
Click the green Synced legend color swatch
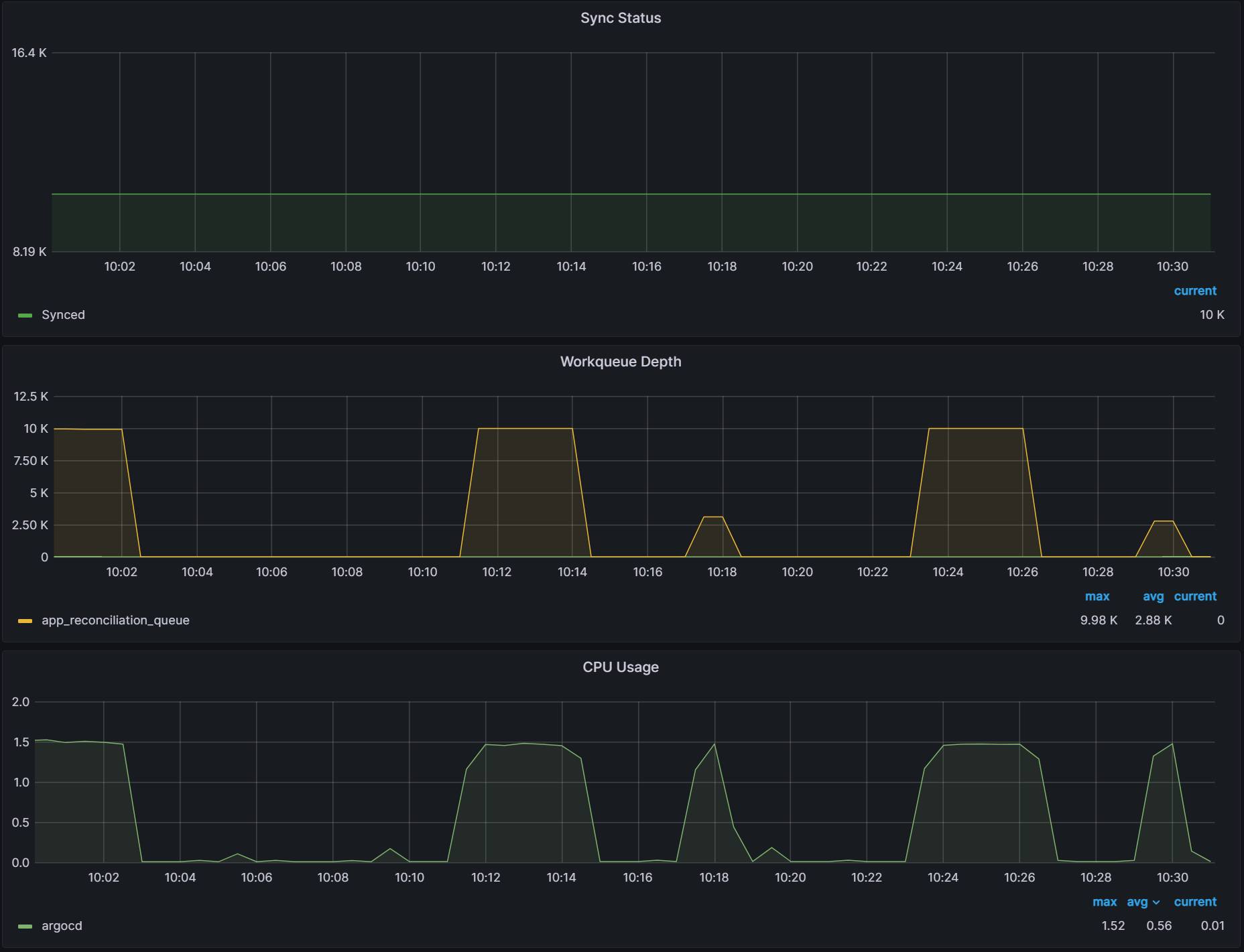pos(25,316)
